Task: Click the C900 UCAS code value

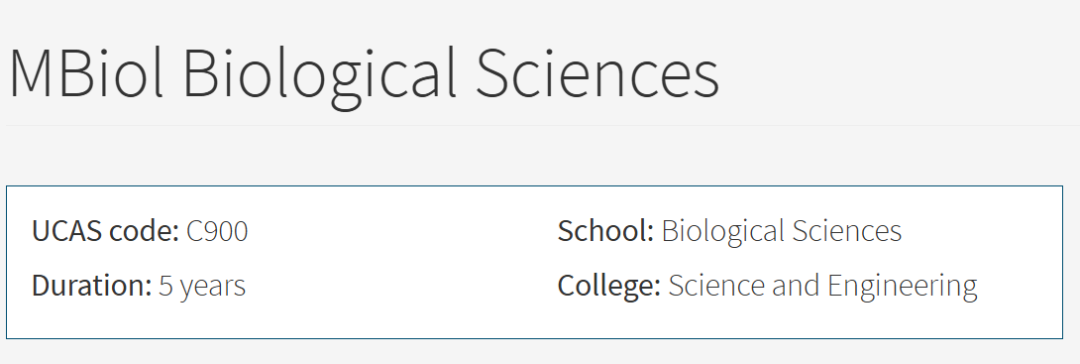Action: [217, 231]
